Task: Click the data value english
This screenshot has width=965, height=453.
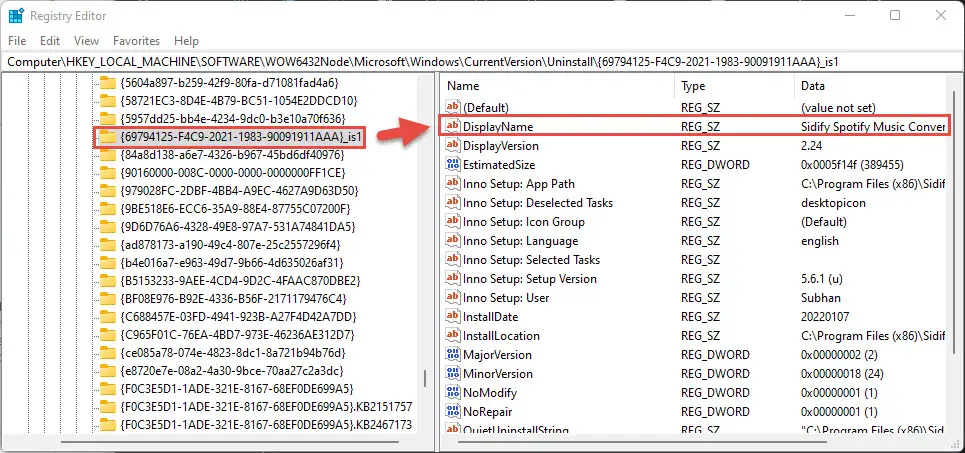Action: point(820,241)
